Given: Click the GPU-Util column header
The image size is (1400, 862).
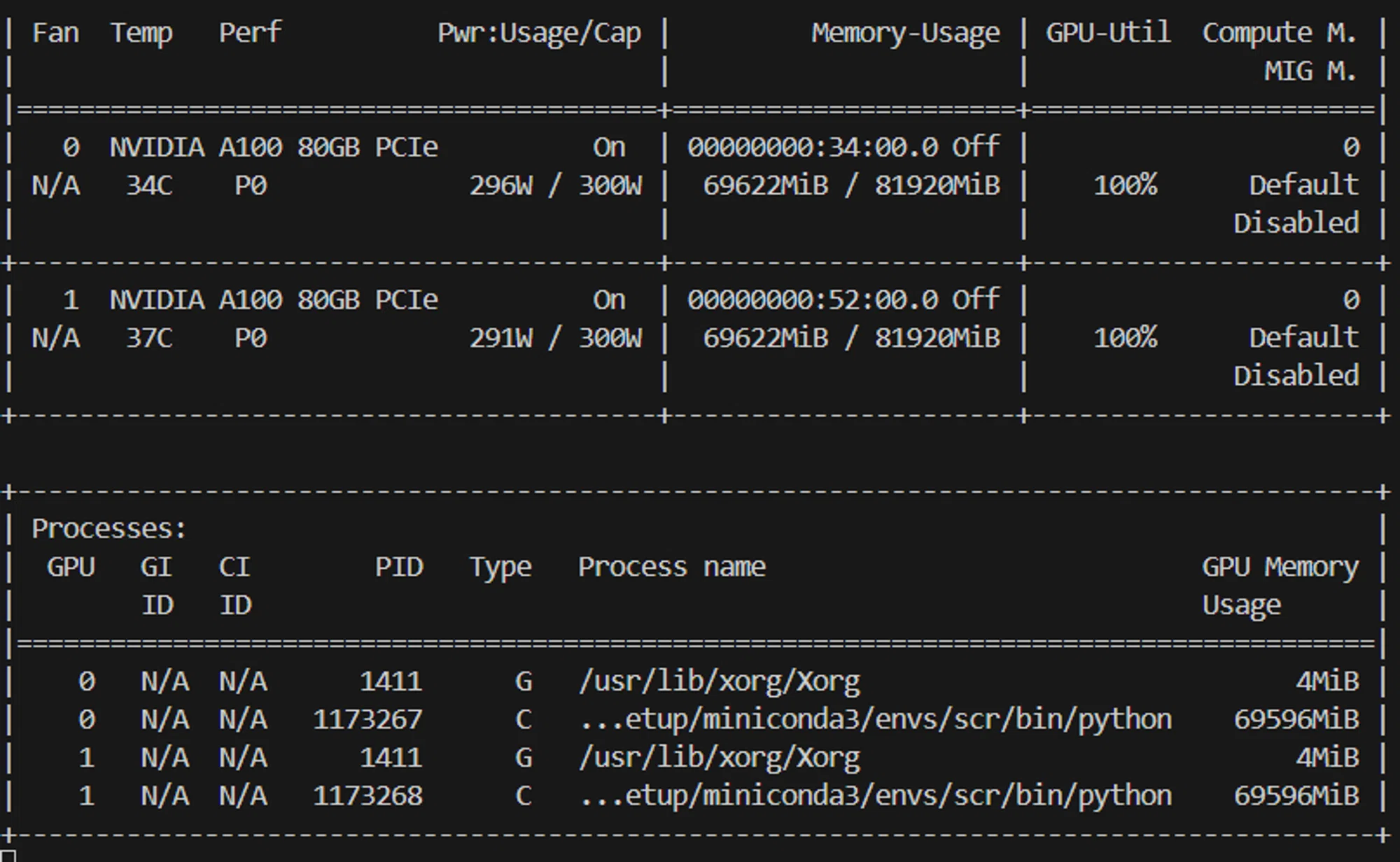Looking at the screenshot, I should tap(1108, 32).
